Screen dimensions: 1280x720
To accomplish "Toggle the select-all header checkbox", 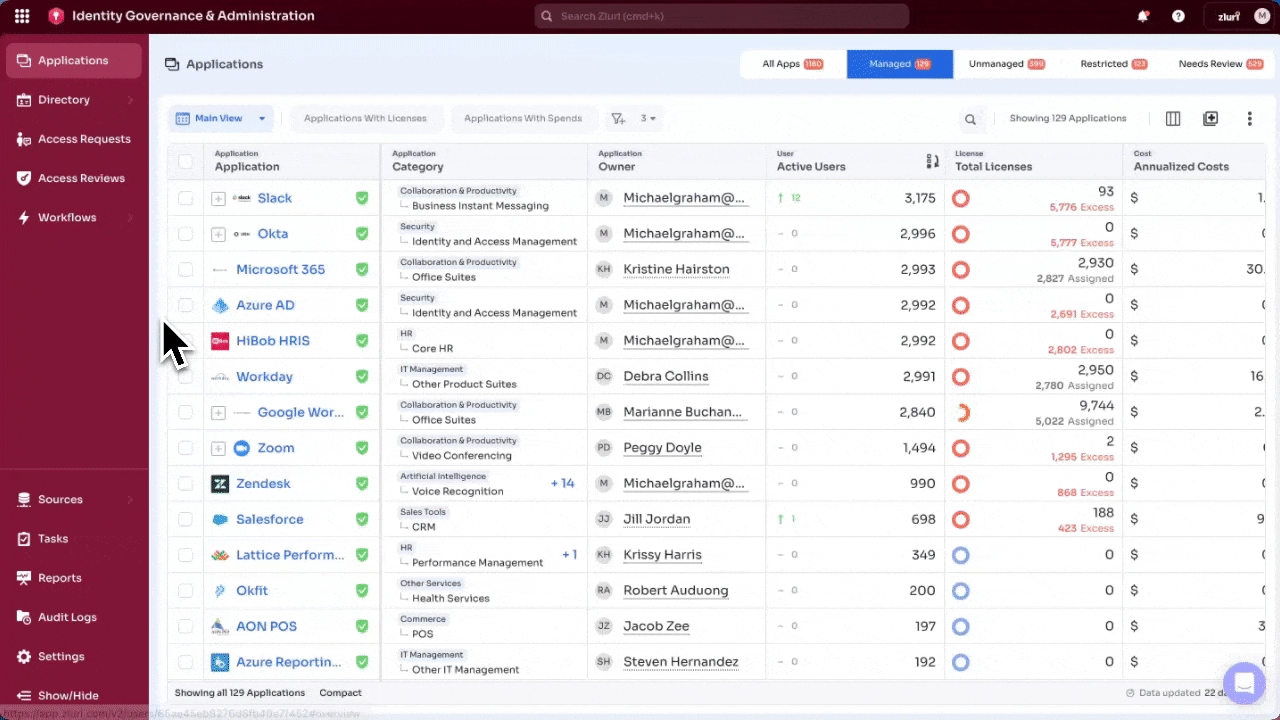I will (x=185, y=161).
